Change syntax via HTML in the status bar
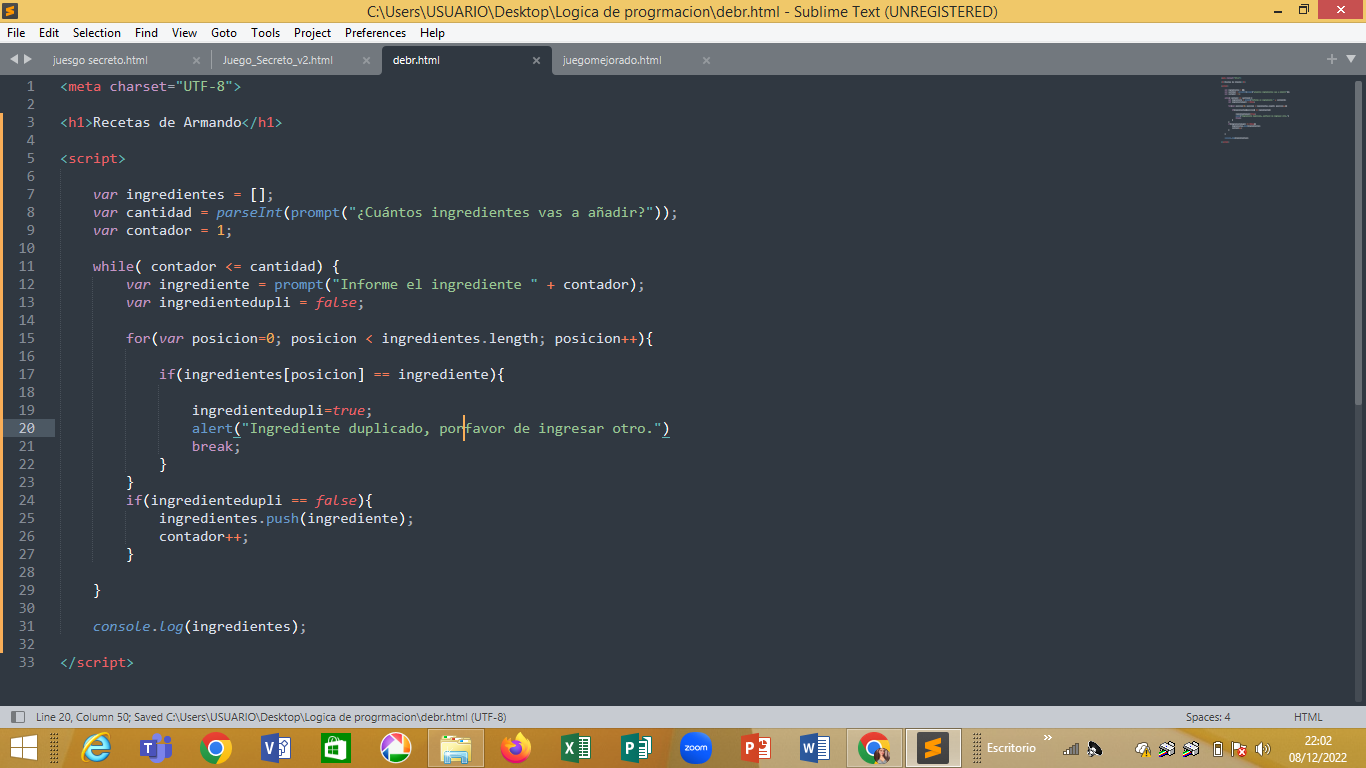The width and height of the screenshot is (1366, 768). coord(1308,717)
